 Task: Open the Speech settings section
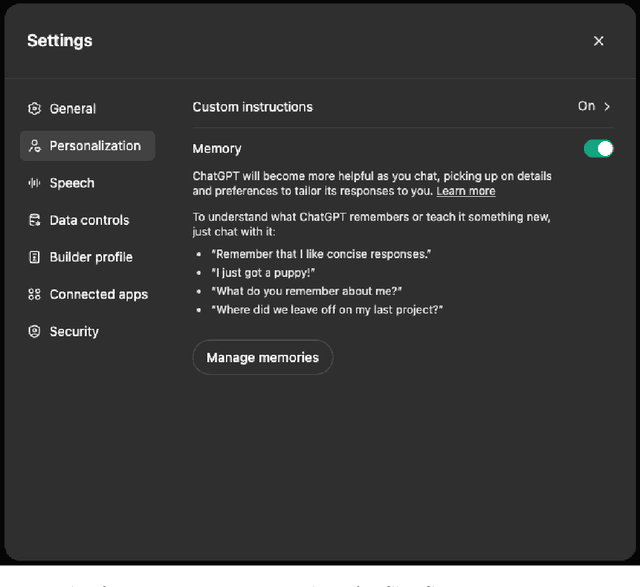coord(72,183)
